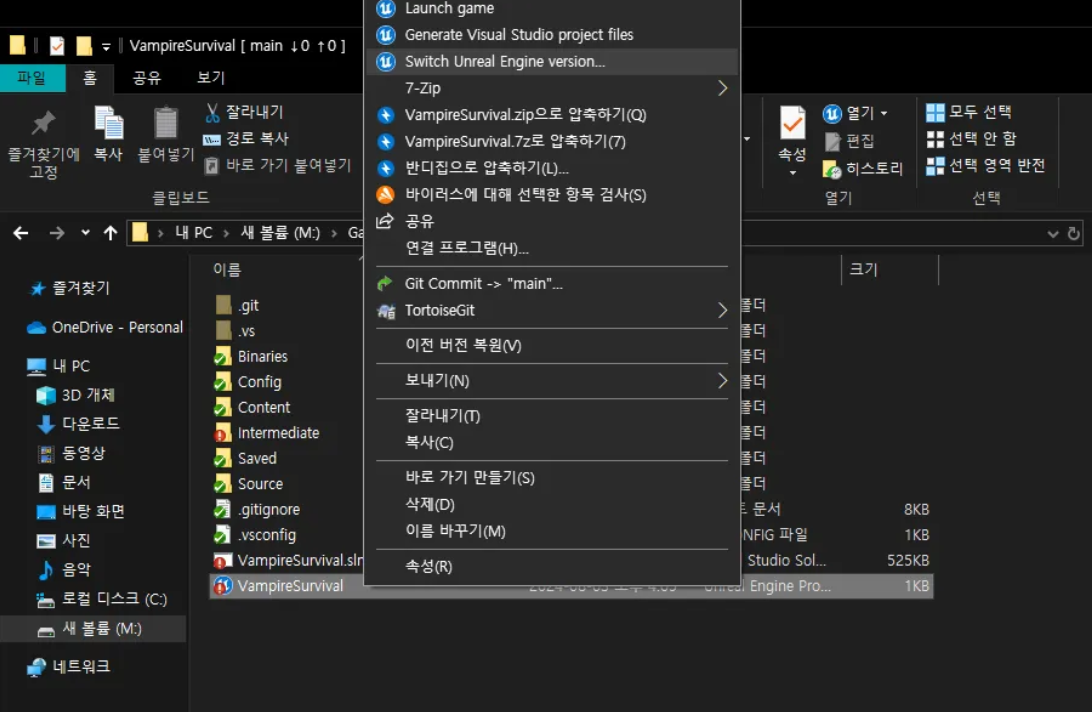Open 히스토리 in the ribbon
The height and width of the screenshot is (712, 1092).
863,169
